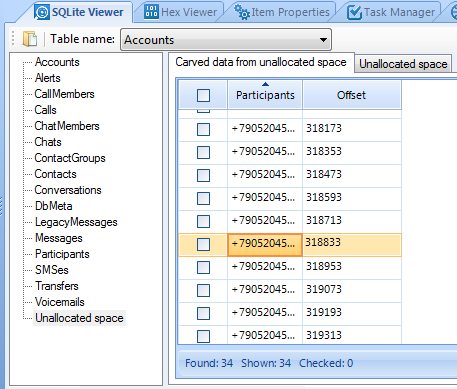Select SMSes in the table tree

click(52, 270)
